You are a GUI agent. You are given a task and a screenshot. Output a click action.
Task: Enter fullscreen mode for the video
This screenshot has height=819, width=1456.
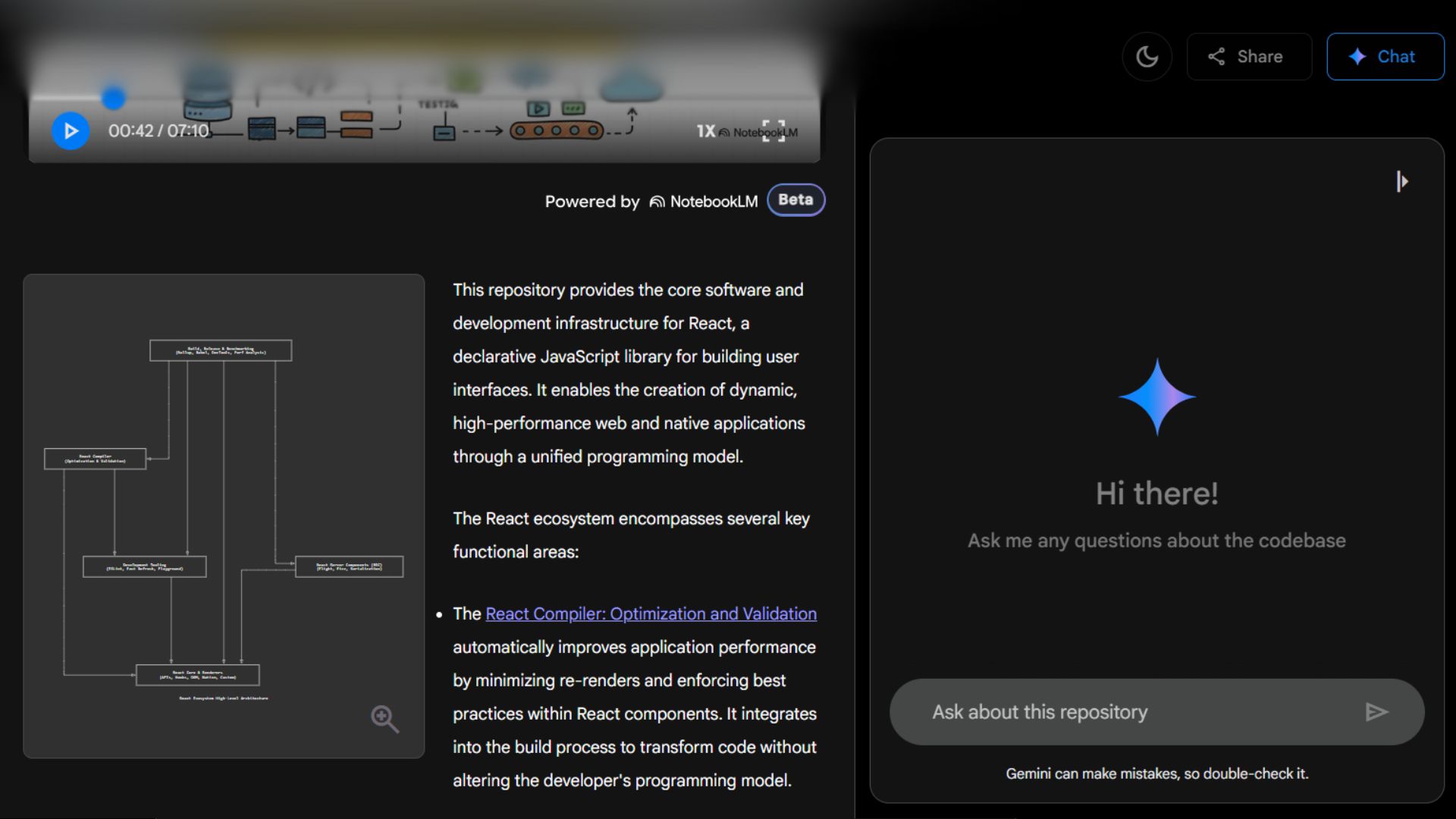pos(773,130)
